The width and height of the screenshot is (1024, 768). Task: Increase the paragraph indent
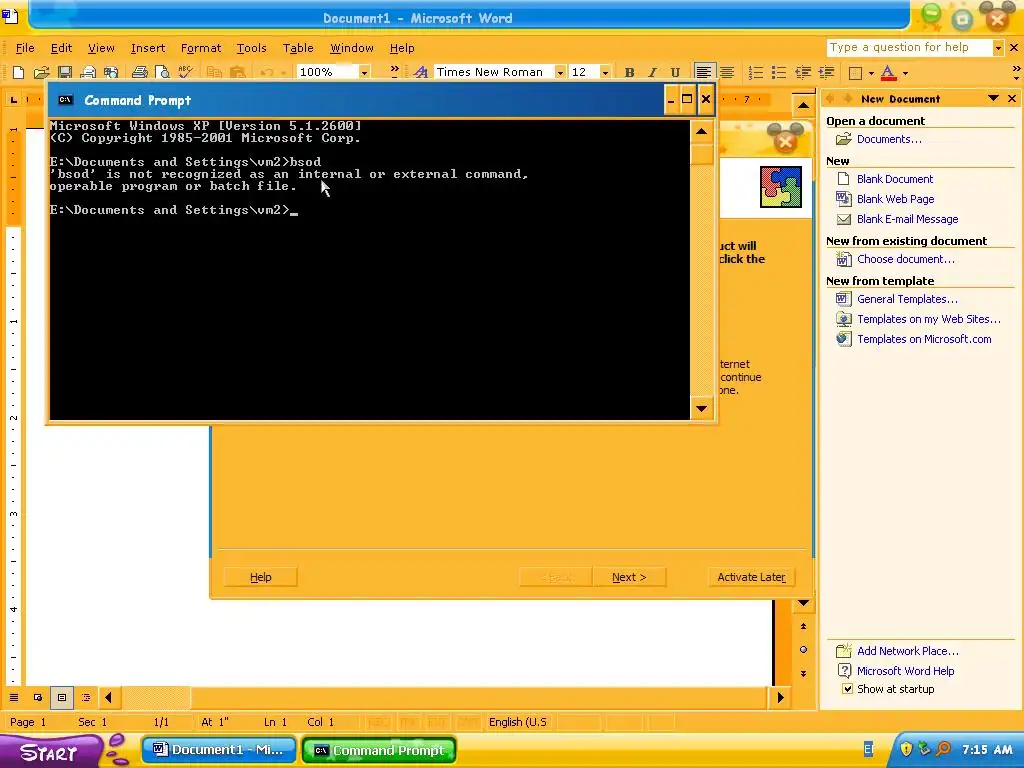pos(826,72)
